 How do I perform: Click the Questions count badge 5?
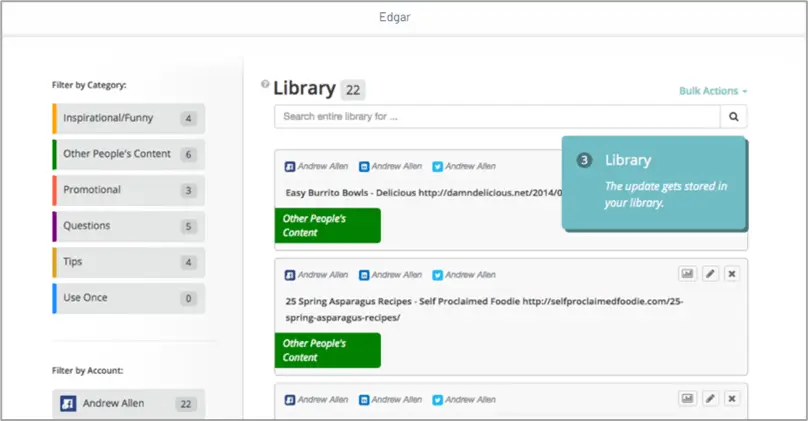188,227
